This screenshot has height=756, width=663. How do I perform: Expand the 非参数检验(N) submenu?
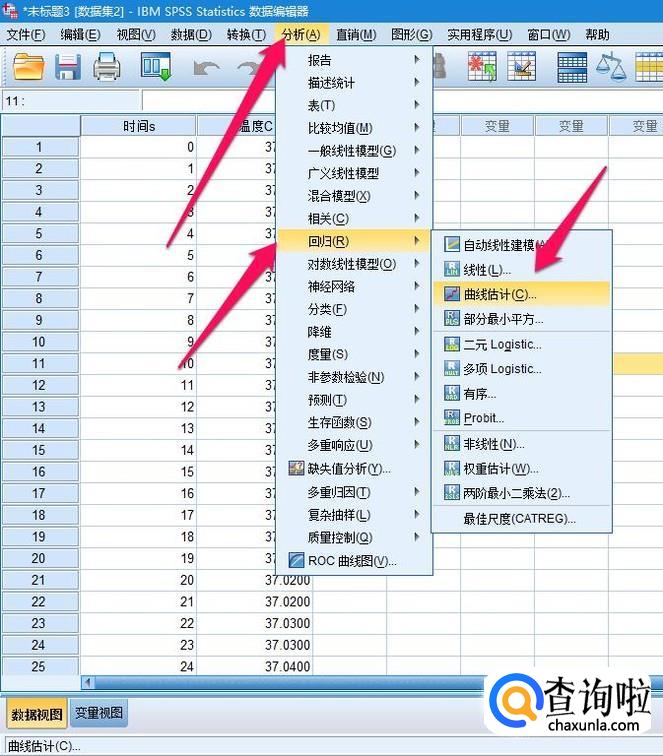pos(354,377)
